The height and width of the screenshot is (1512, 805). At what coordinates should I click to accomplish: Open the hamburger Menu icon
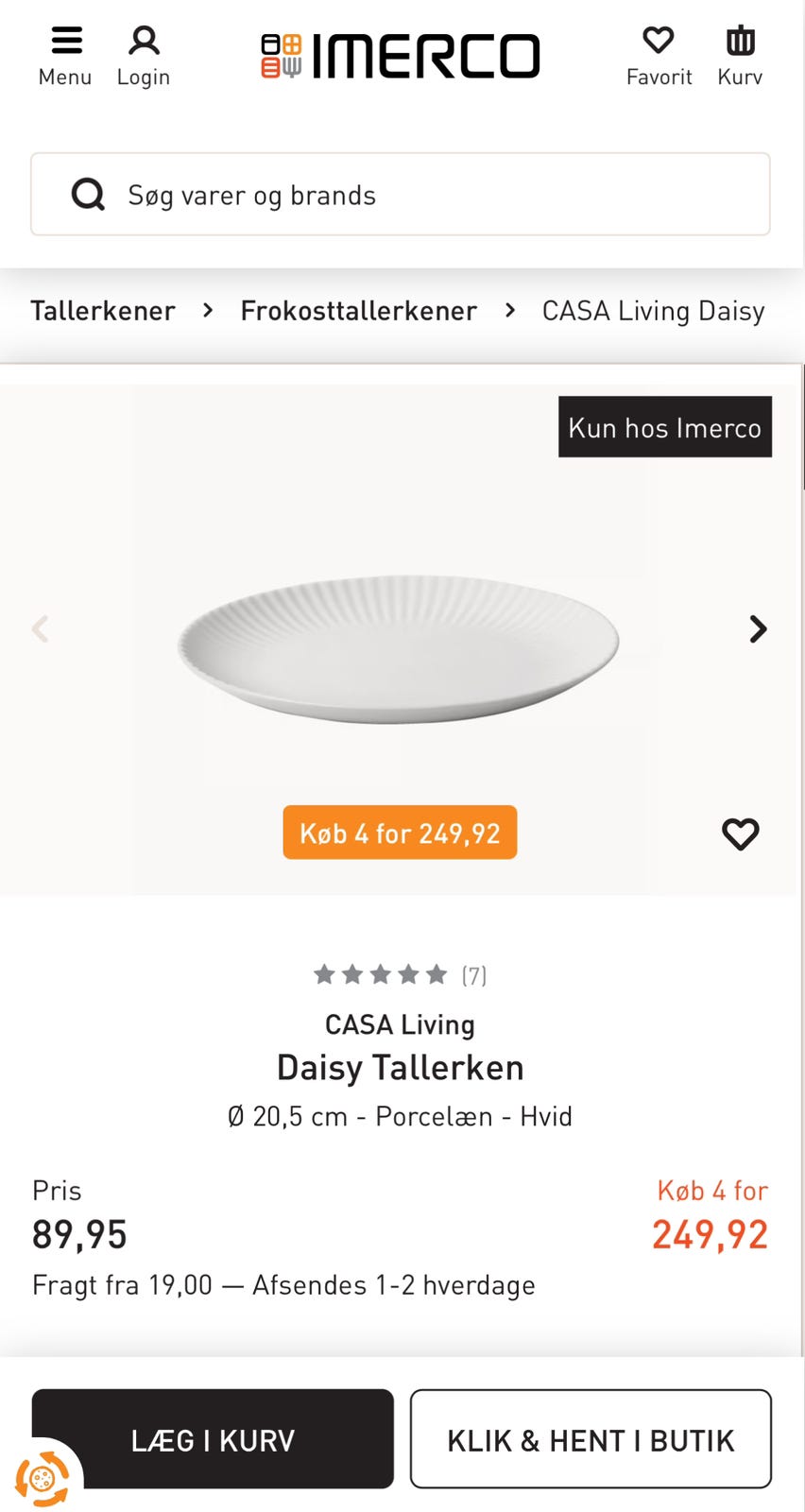tap(65, 40)
